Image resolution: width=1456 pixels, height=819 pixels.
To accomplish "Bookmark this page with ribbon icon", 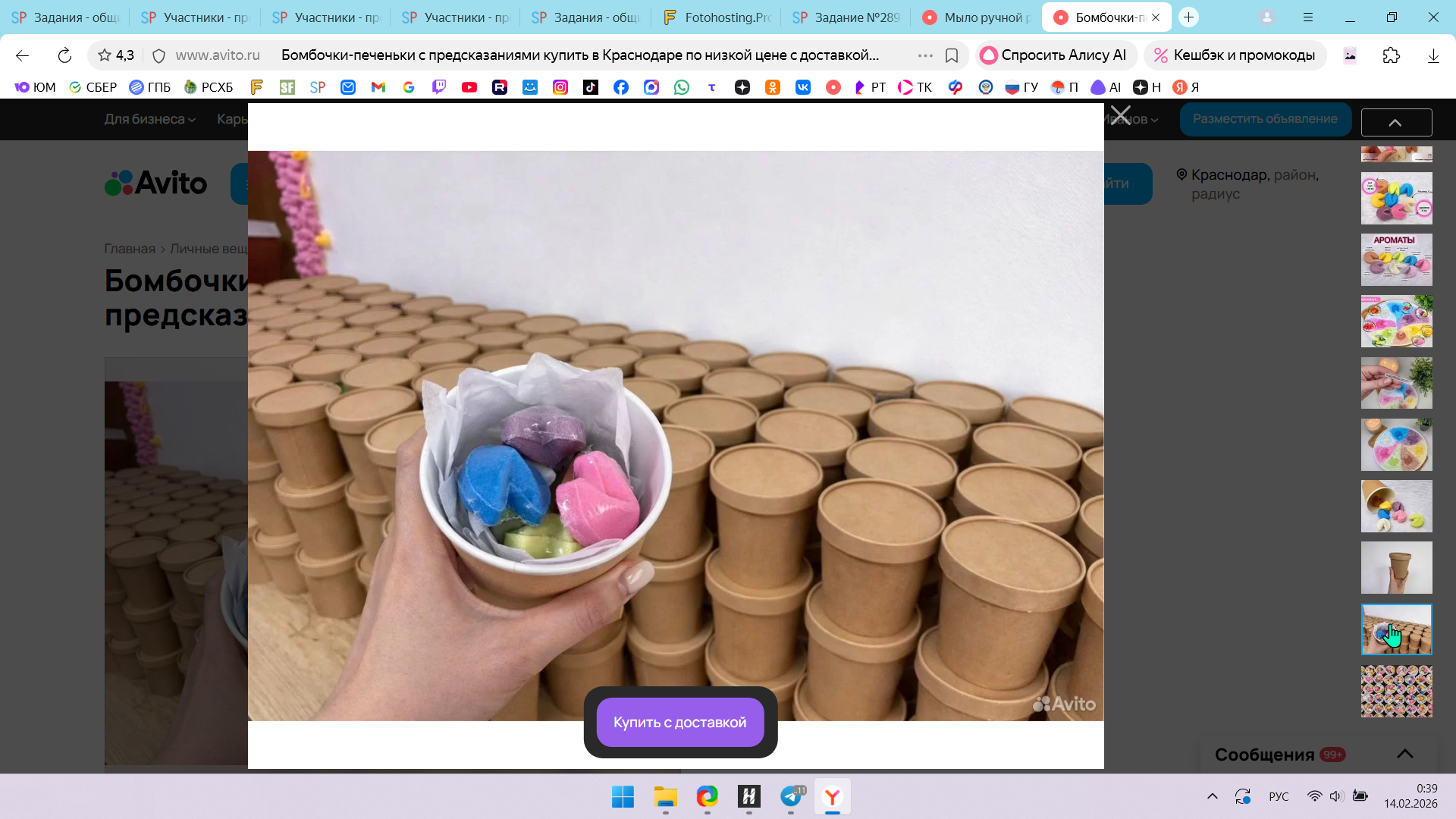I will point(952,55).
